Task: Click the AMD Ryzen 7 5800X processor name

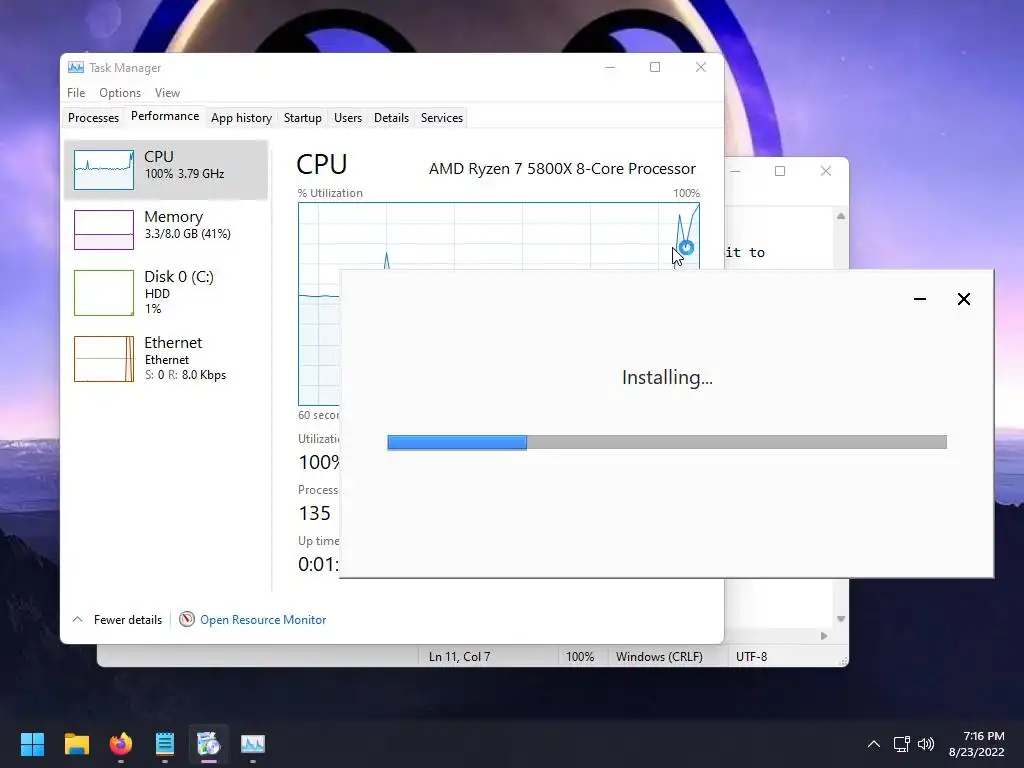Action: click(x=562, y=168)
